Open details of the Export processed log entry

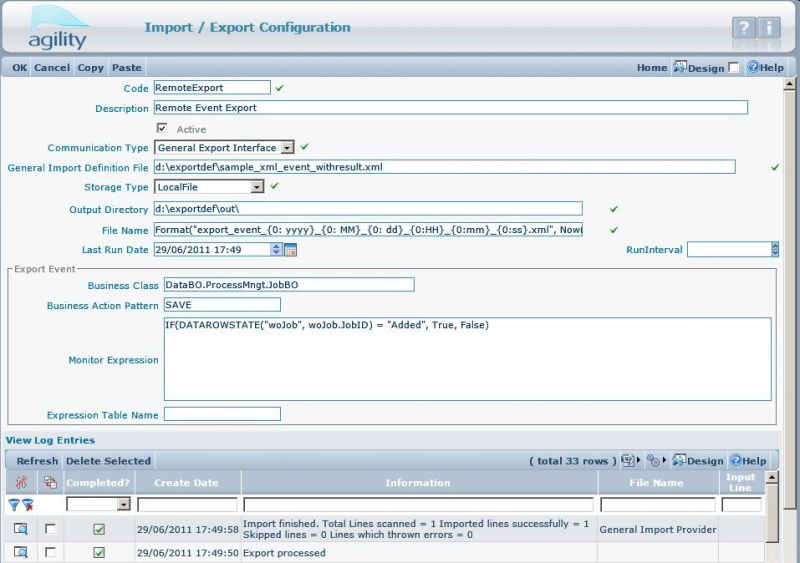pyautogui.click(x=20, y=552)
